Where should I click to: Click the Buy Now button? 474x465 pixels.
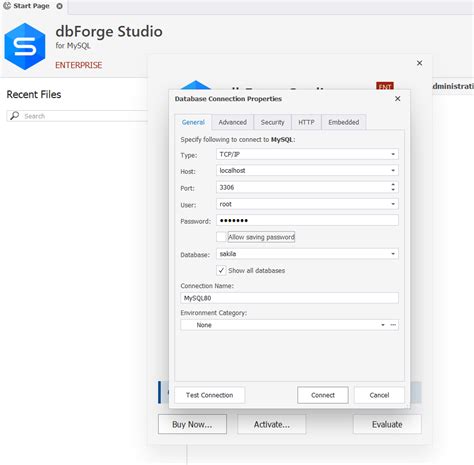pyautogui.click(x=192, y=424)
